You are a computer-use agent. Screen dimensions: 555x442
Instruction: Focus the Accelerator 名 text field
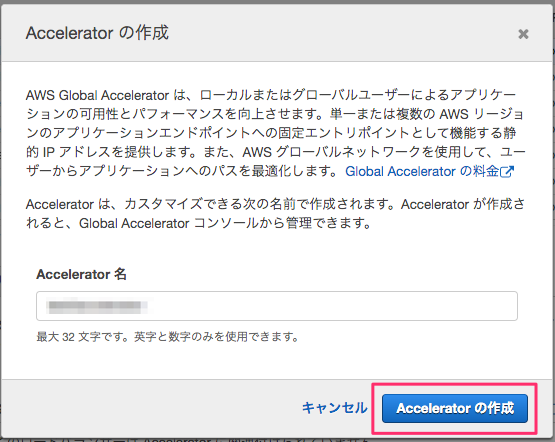277,306
